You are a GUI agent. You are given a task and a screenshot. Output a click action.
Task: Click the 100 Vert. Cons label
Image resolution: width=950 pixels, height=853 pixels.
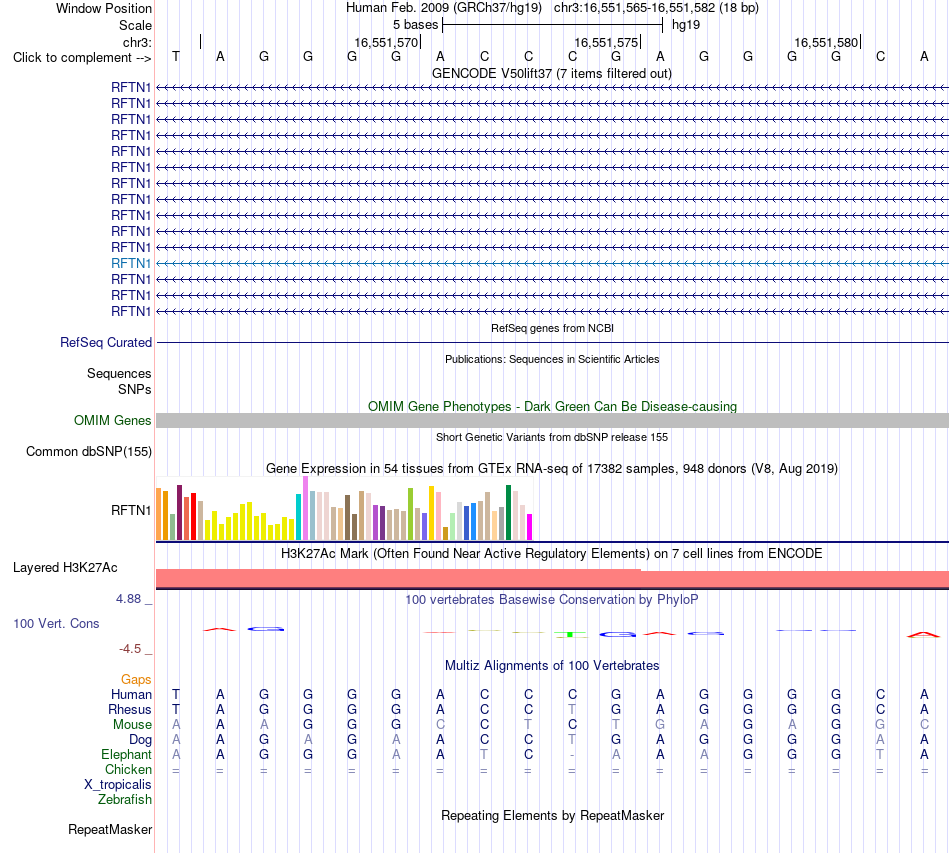[x=56, y=623]
